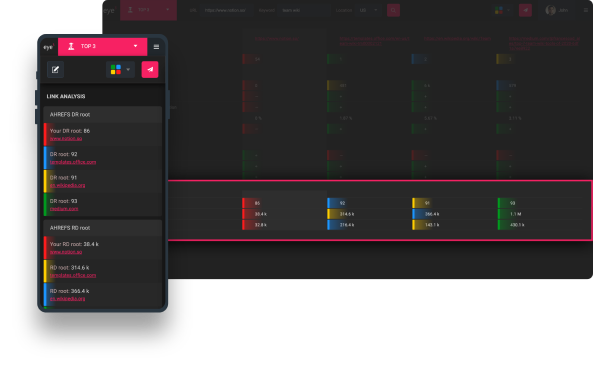The width and height of the screenshot is (593, 368).
Task: Open medium.com link under DR root 93
Action: (64, 209)
